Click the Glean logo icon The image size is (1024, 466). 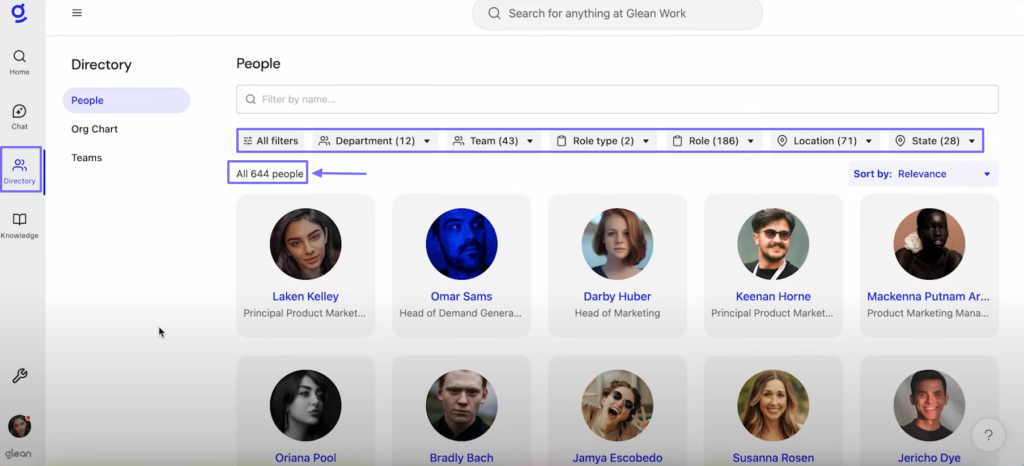pyautogui.click(x=19, y=12)
